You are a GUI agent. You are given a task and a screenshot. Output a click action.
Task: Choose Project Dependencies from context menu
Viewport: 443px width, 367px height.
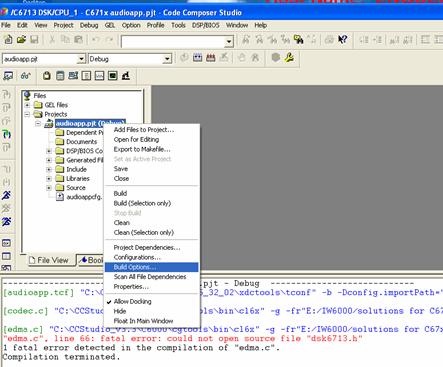click(152, 247)
